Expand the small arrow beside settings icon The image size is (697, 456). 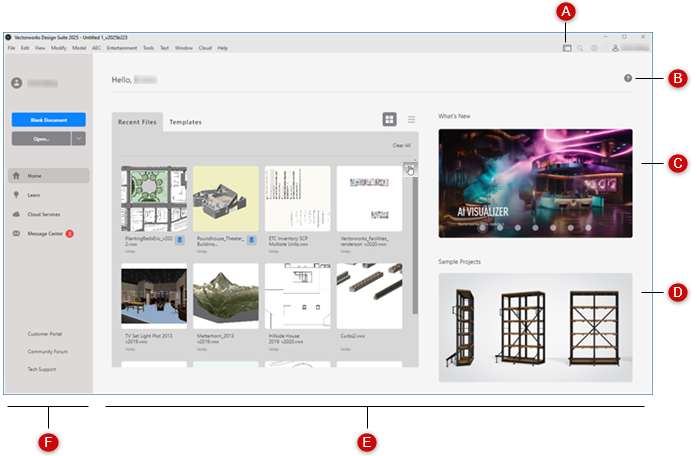[x=603, y=48]
